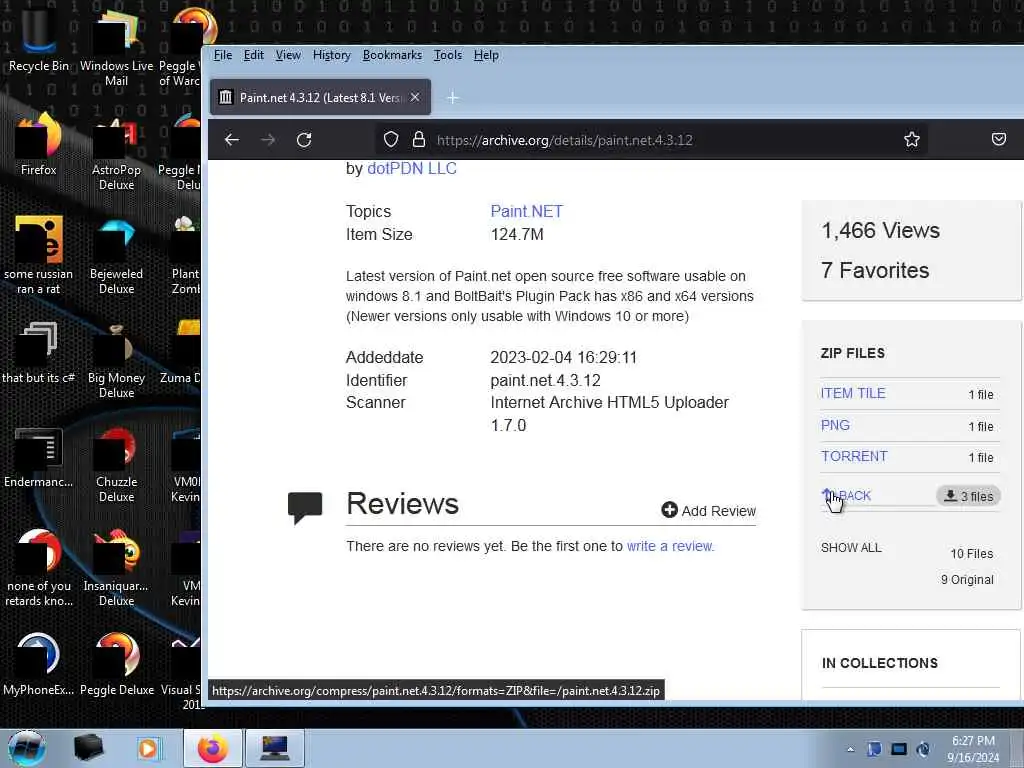Click '1,466 Views' text
Image resolution: width=1024 pixels, height=768 pixels.
[880, 230]
